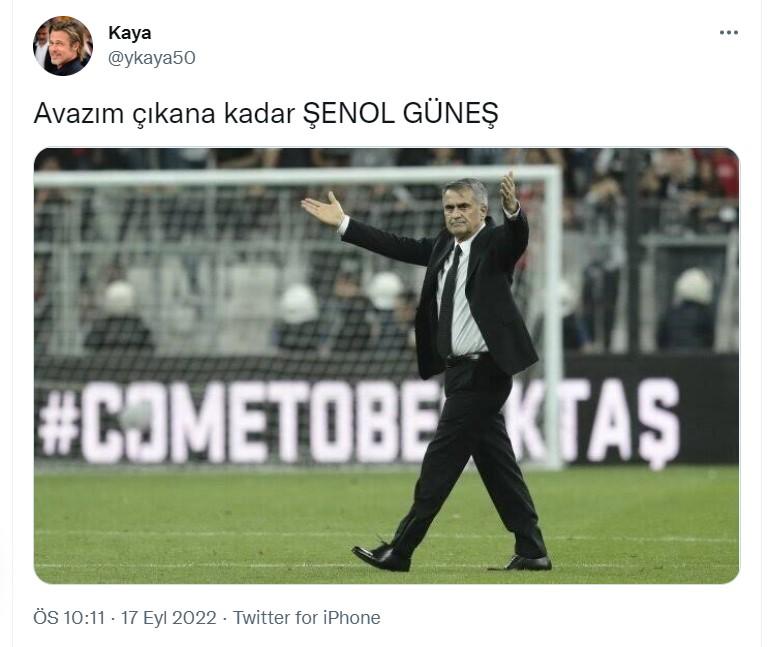Click the man's front black shoe
The image size is (771, 647).
[381, 557]
